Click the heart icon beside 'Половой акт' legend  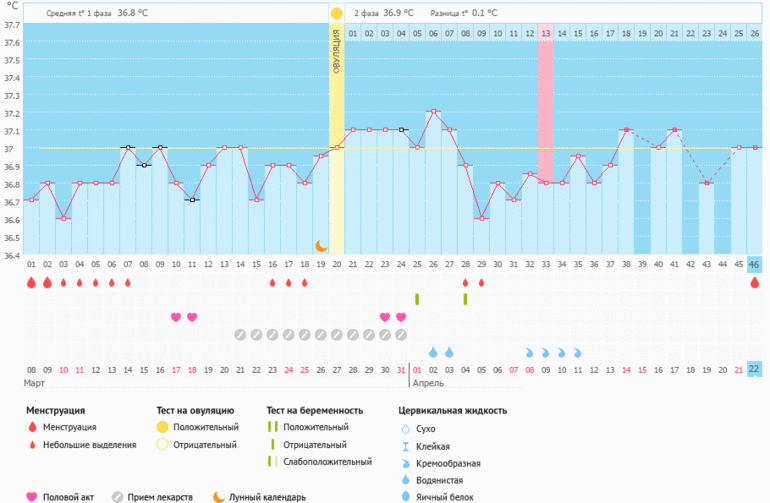click(32, 497)
